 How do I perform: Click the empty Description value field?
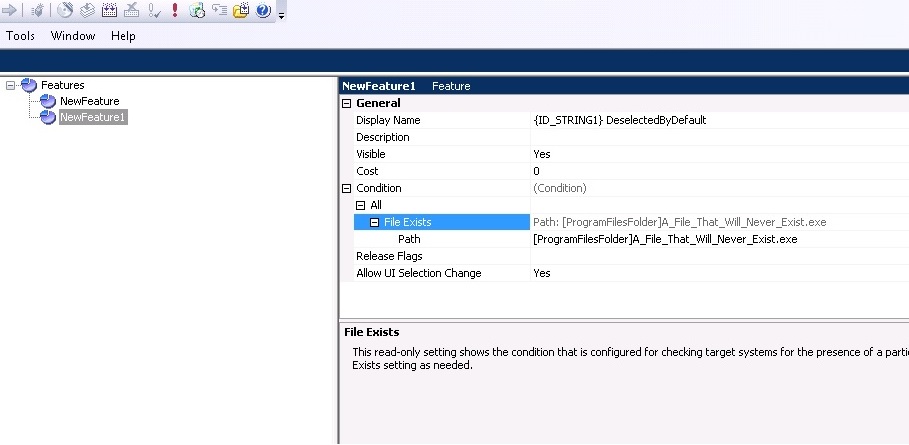point(719,137)
